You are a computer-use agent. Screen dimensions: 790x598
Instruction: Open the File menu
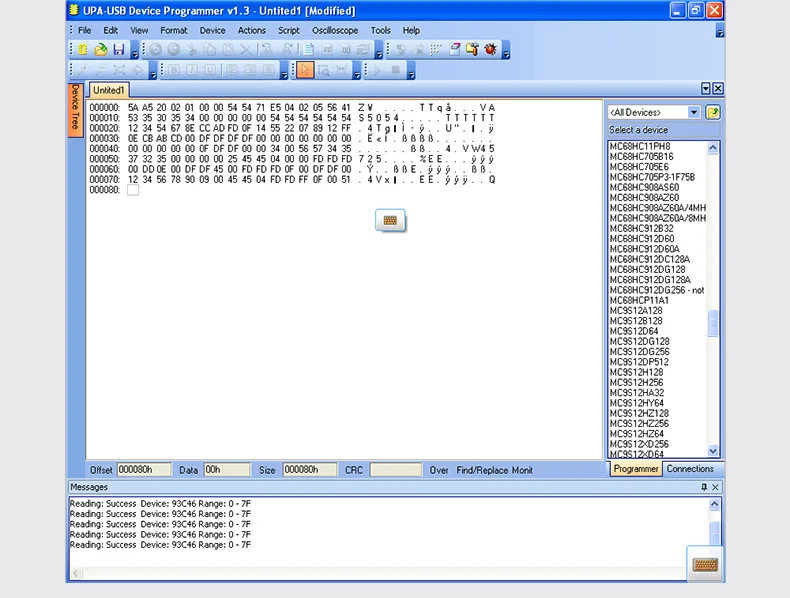pos(85,30)
